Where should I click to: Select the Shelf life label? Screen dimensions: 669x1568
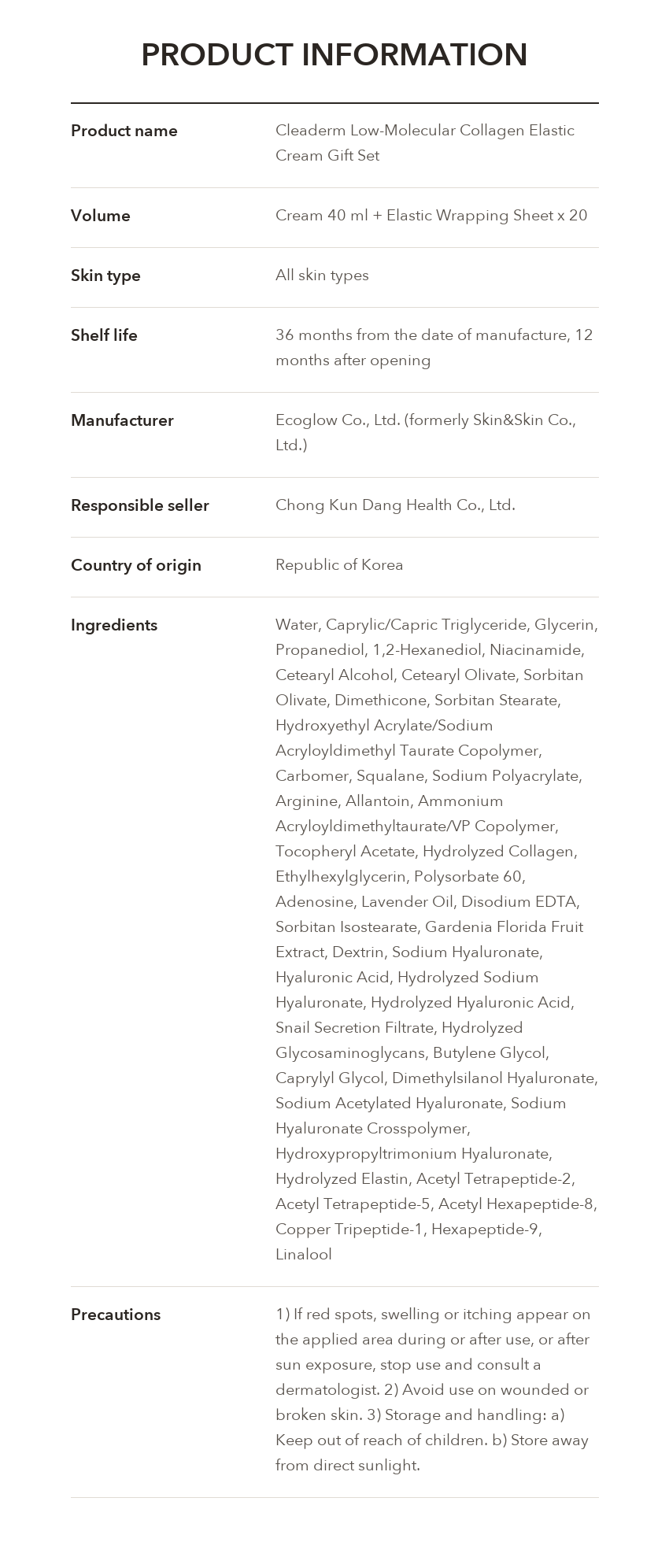click(x=104, y=335)
